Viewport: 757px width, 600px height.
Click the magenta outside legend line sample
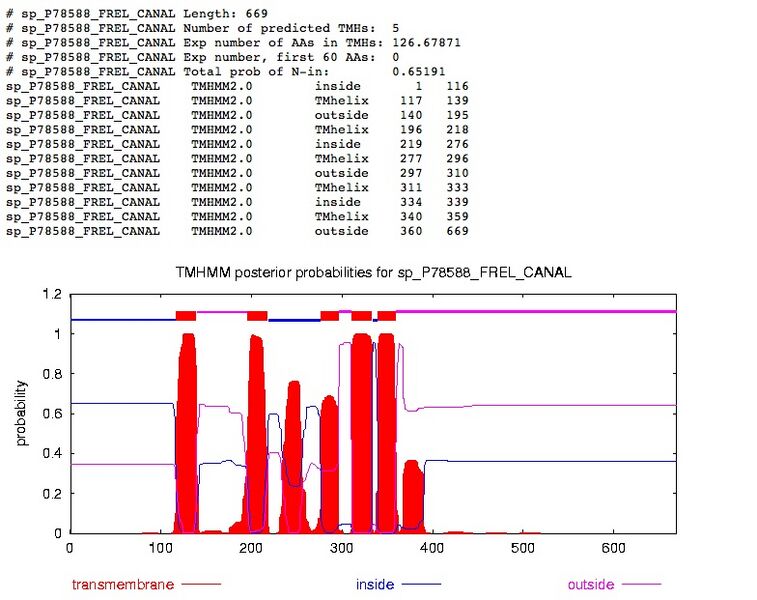point(640,584)
